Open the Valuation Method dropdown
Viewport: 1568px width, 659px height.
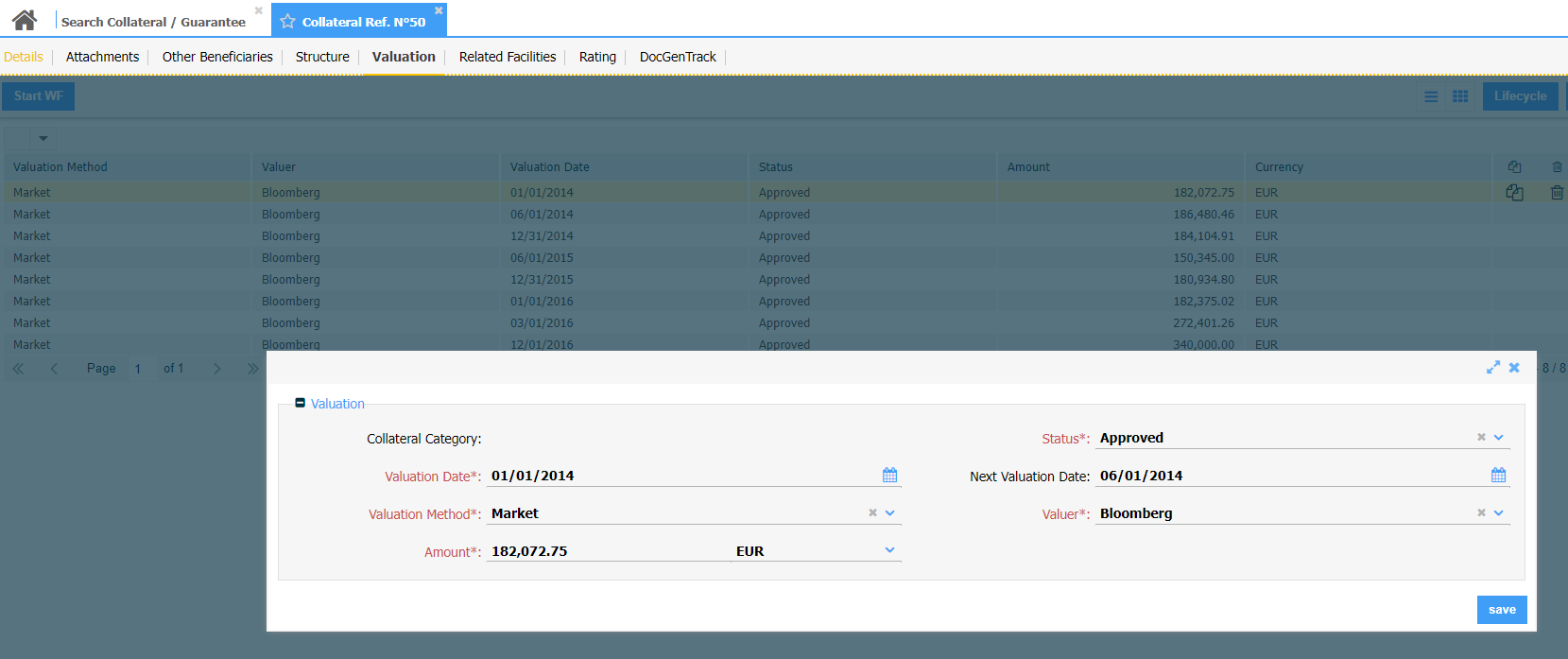point(890,512)
